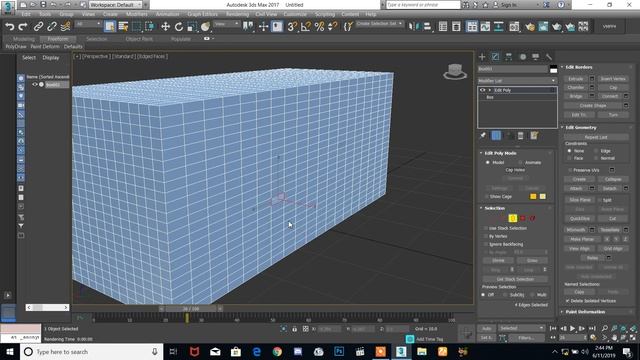Open the Modifier List dropdown
640x360 pixels.
[x=517, y=81]
